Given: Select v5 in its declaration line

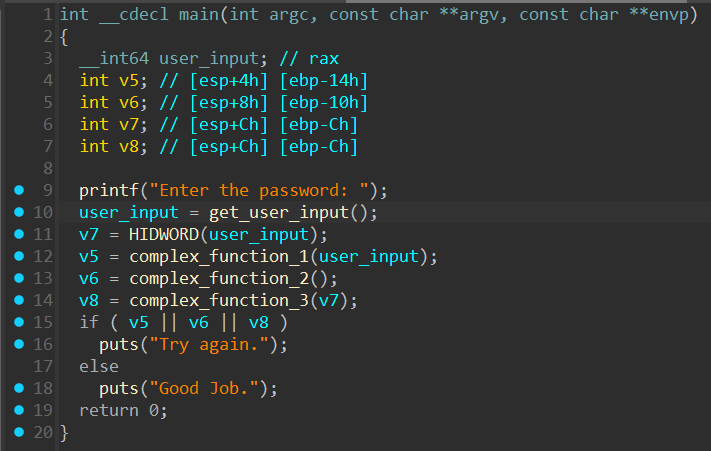Looking at the screenshot, I should (129, 81).
